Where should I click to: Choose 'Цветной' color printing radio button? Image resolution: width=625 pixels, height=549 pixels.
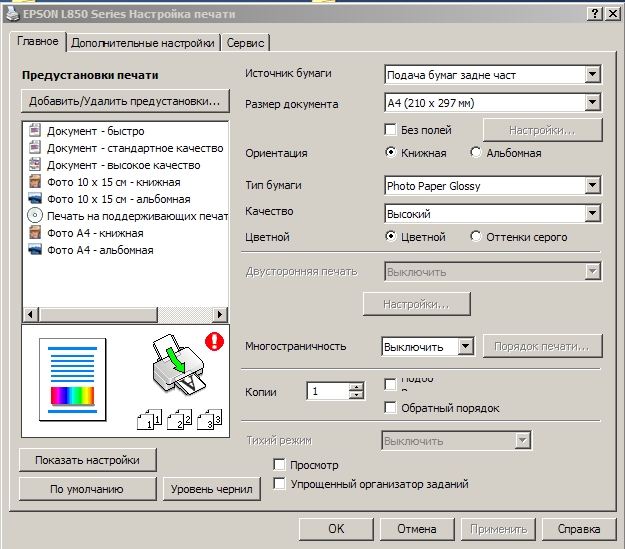tap(391, 236)
